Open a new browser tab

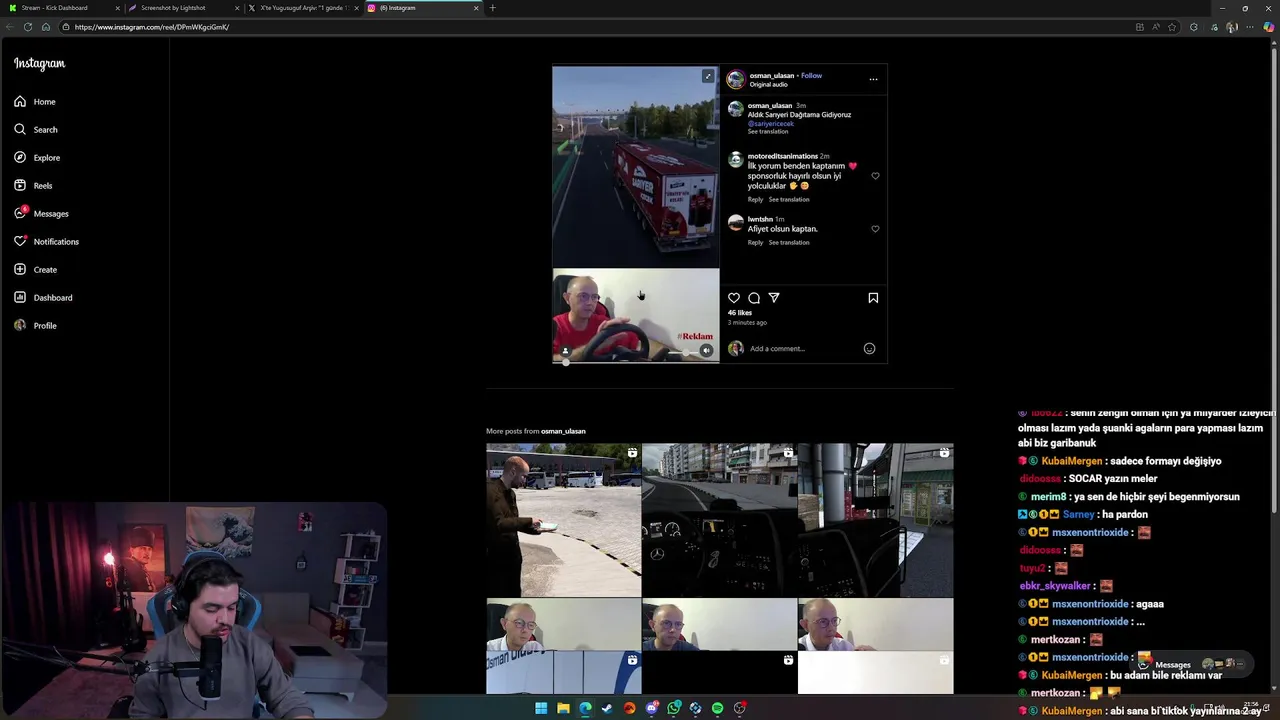[x=492, y=8]
